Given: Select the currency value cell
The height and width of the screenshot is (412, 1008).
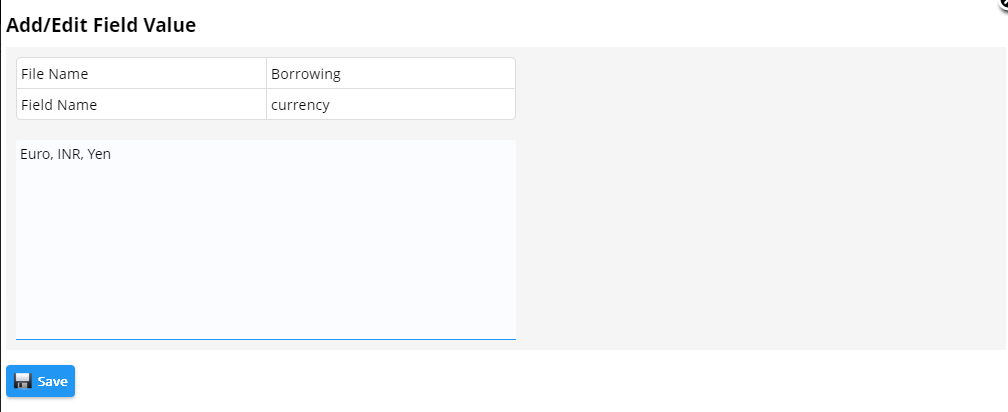Looking at the screenshot, I should click(x=391, y=104).
